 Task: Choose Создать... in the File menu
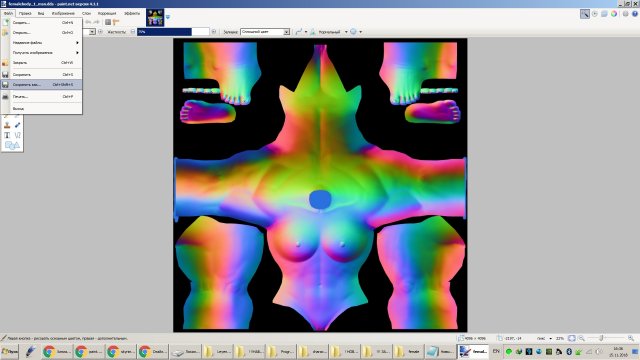[42, 22]
